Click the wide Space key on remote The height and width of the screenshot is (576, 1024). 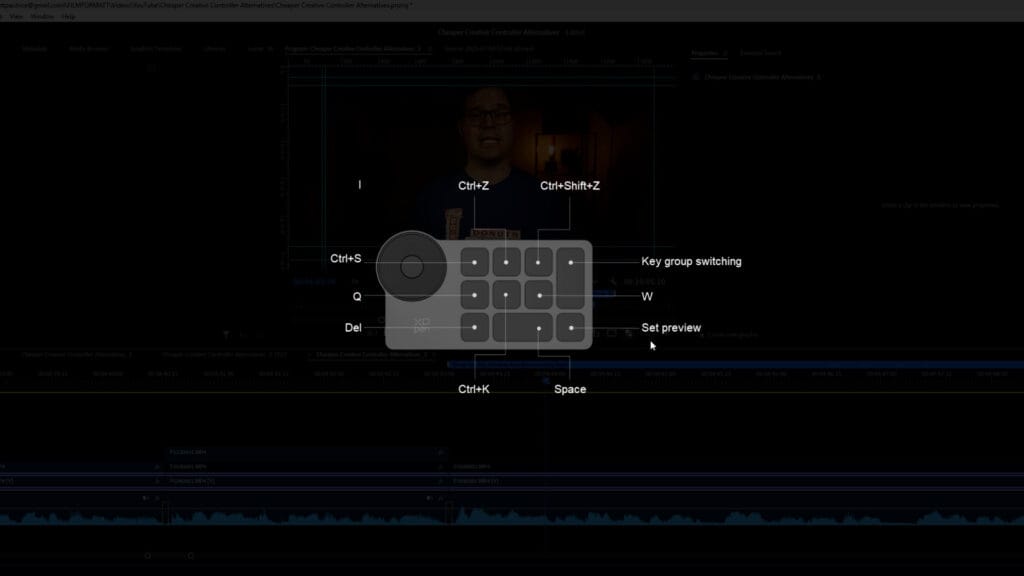pos(522,327)
